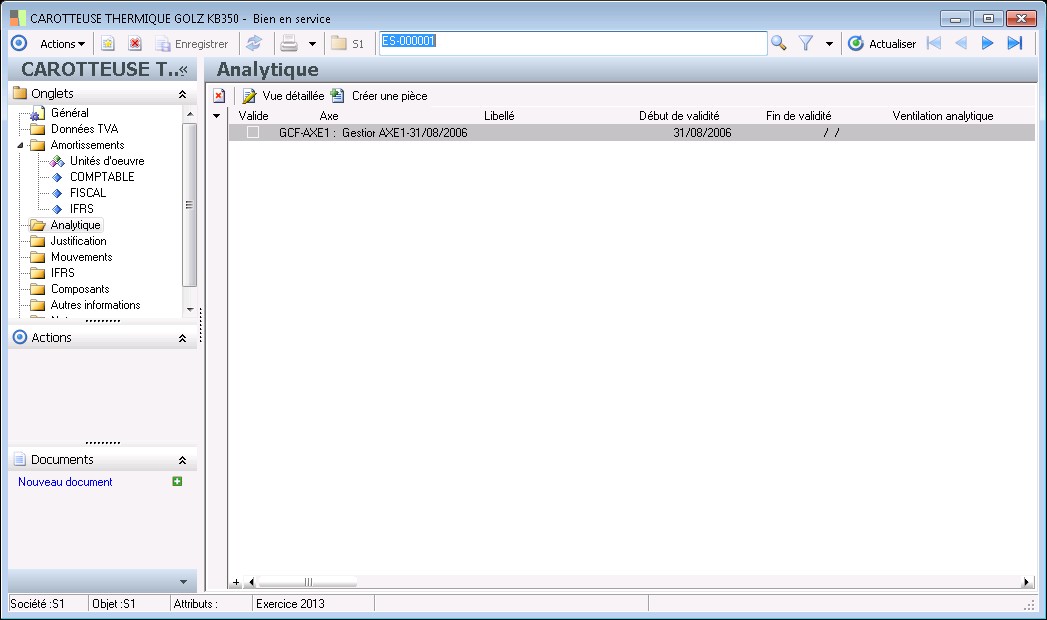This screenshot has width=1047, height=620.
Task: Go to the last record arrow
Action: tap(1015, 44)
